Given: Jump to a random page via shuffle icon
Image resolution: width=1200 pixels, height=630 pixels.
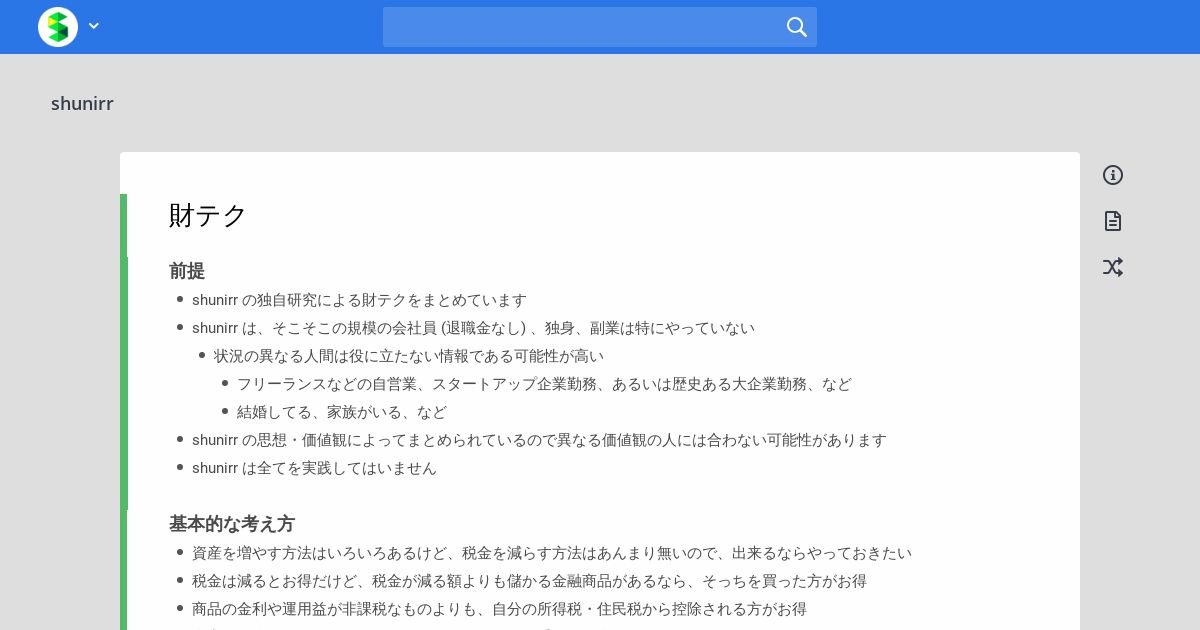Looking at the screenshot, I should pos(1113,267).
